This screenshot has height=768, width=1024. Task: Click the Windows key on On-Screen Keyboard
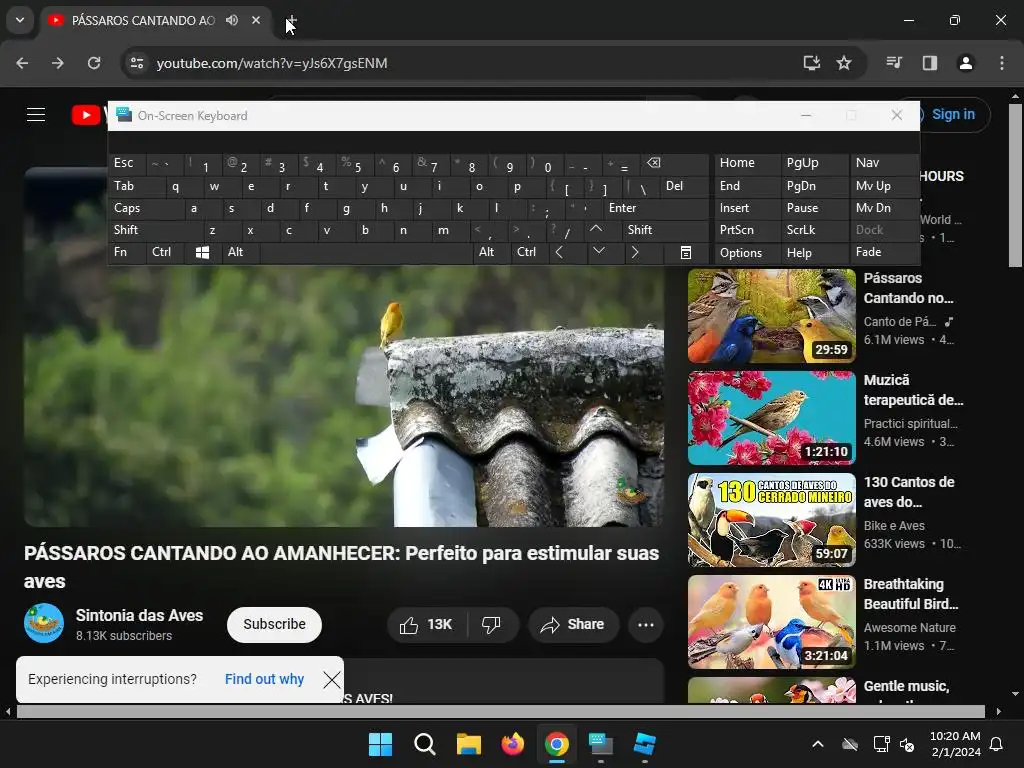(x=202, y=252)
